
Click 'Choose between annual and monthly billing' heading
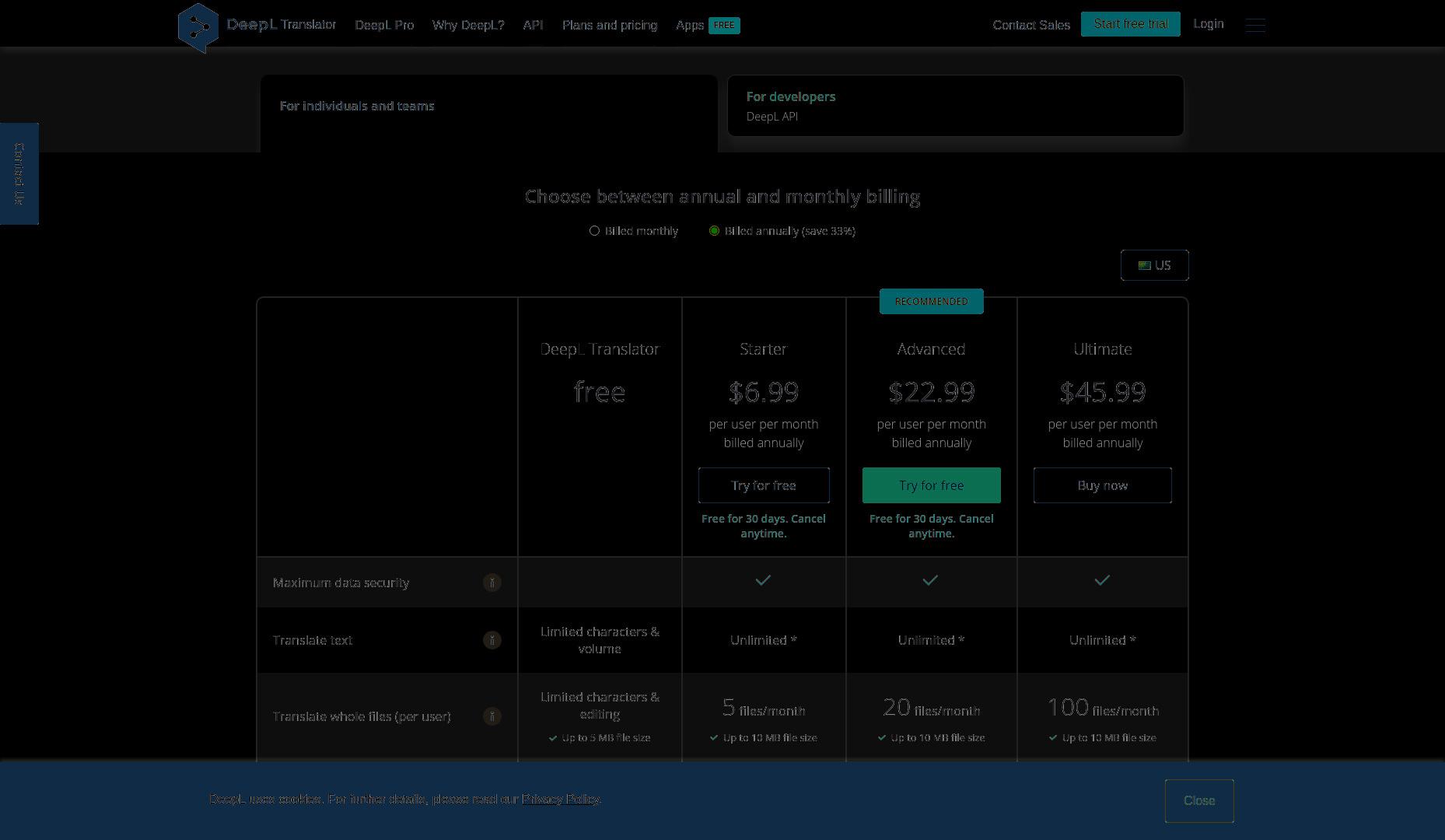click(x=722, y=197)
